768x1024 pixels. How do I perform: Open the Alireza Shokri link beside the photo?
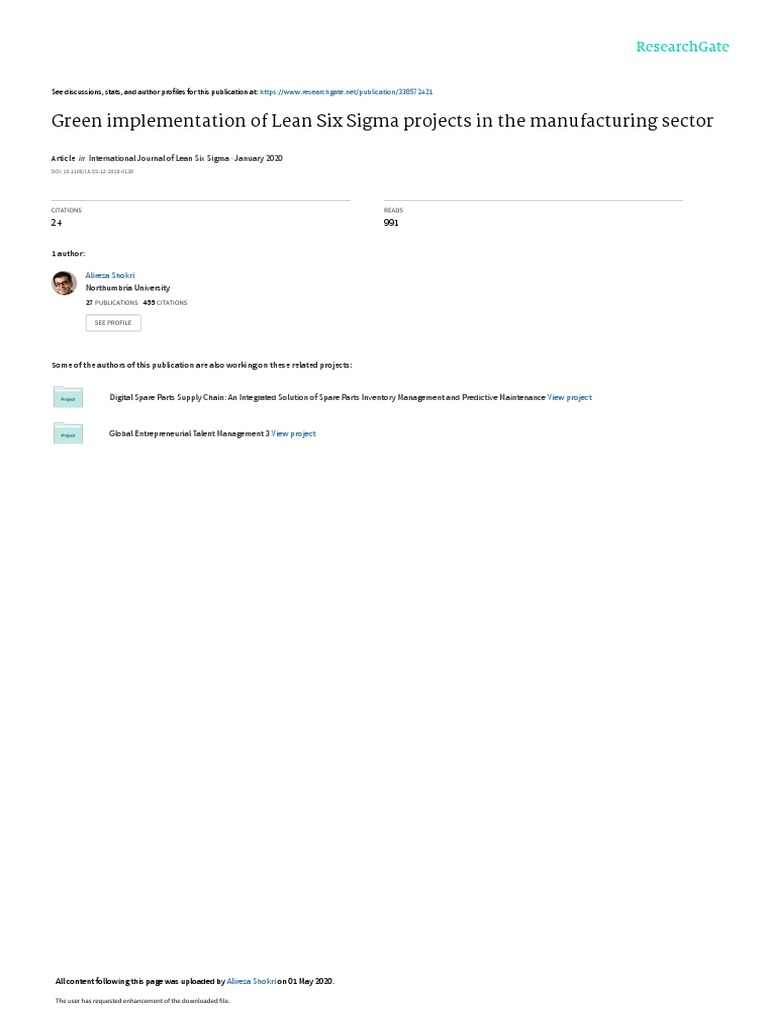click(x=110, y=276)
